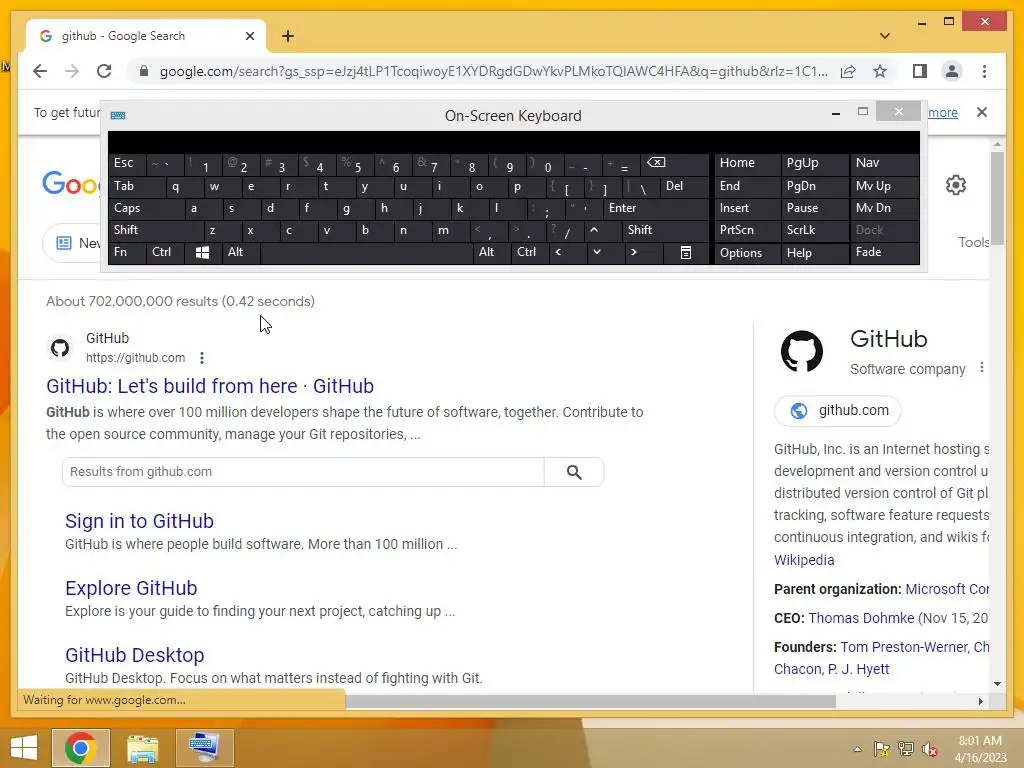The height and width of the screenshot is (768, 1024).
Task: Click the Chrome forward arrow
Action: coord(72,71)
